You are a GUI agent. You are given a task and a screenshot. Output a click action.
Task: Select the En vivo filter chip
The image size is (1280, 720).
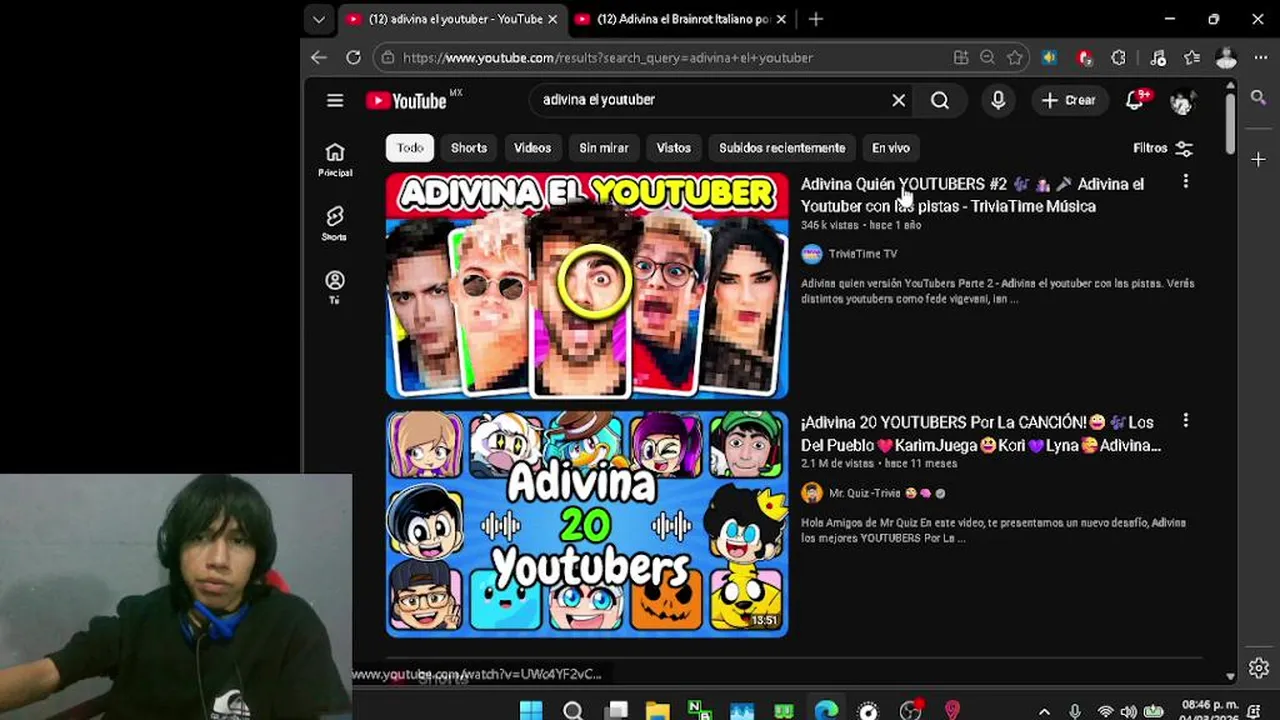coord(891,148)
